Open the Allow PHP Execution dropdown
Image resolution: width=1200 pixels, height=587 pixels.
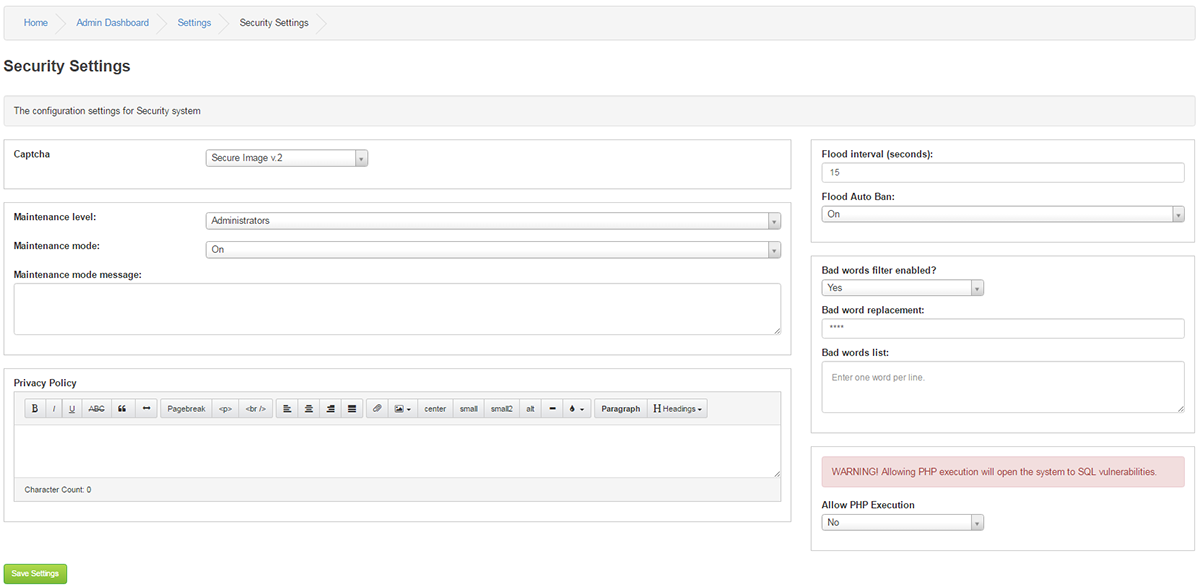click(903, 522)
